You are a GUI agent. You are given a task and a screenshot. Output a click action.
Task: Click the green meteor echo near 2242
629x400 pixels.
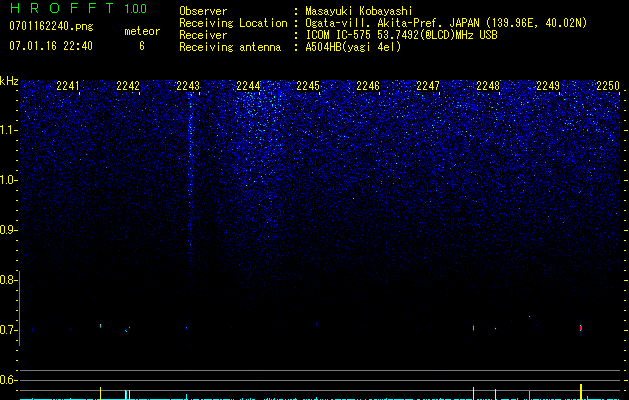[126, 331]
